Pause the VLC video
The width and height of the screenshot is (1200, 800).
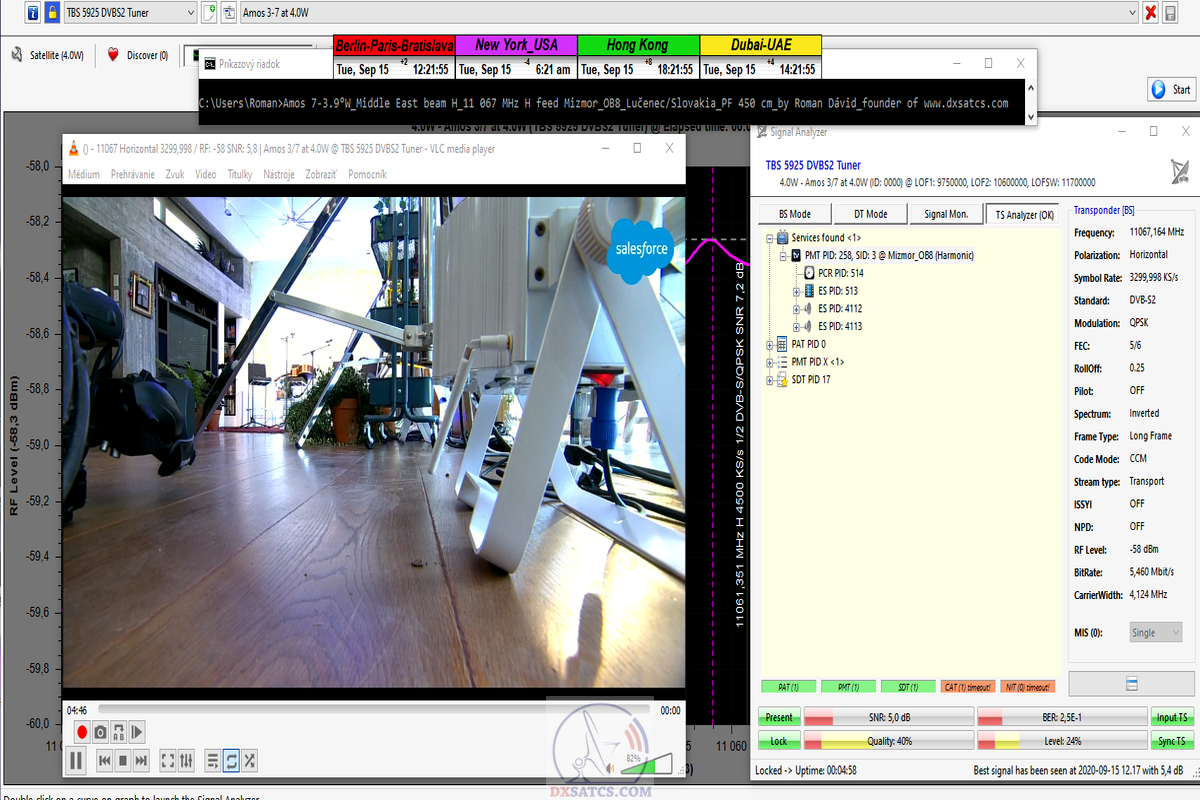click(76, 761)
